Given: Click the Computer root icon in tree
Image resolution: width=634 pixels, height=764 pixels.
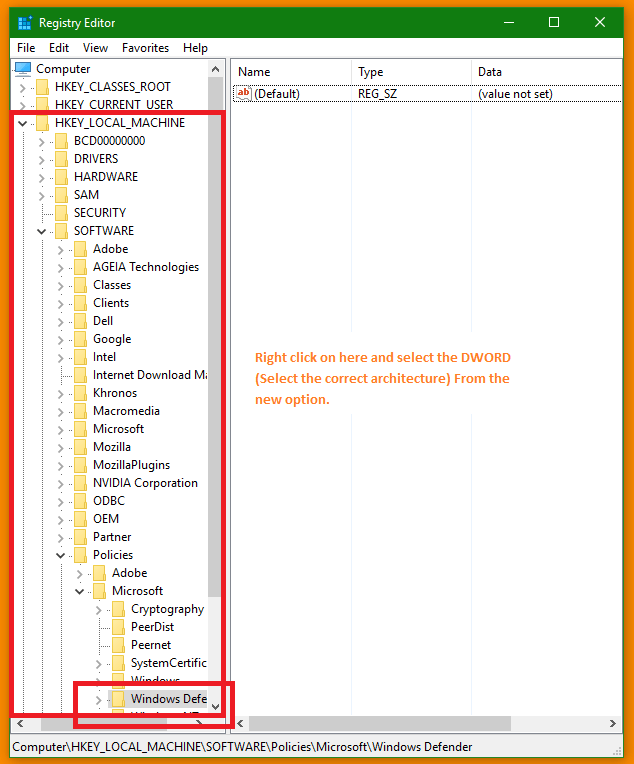Looking at the screenshot, I should tap(23, 69).
